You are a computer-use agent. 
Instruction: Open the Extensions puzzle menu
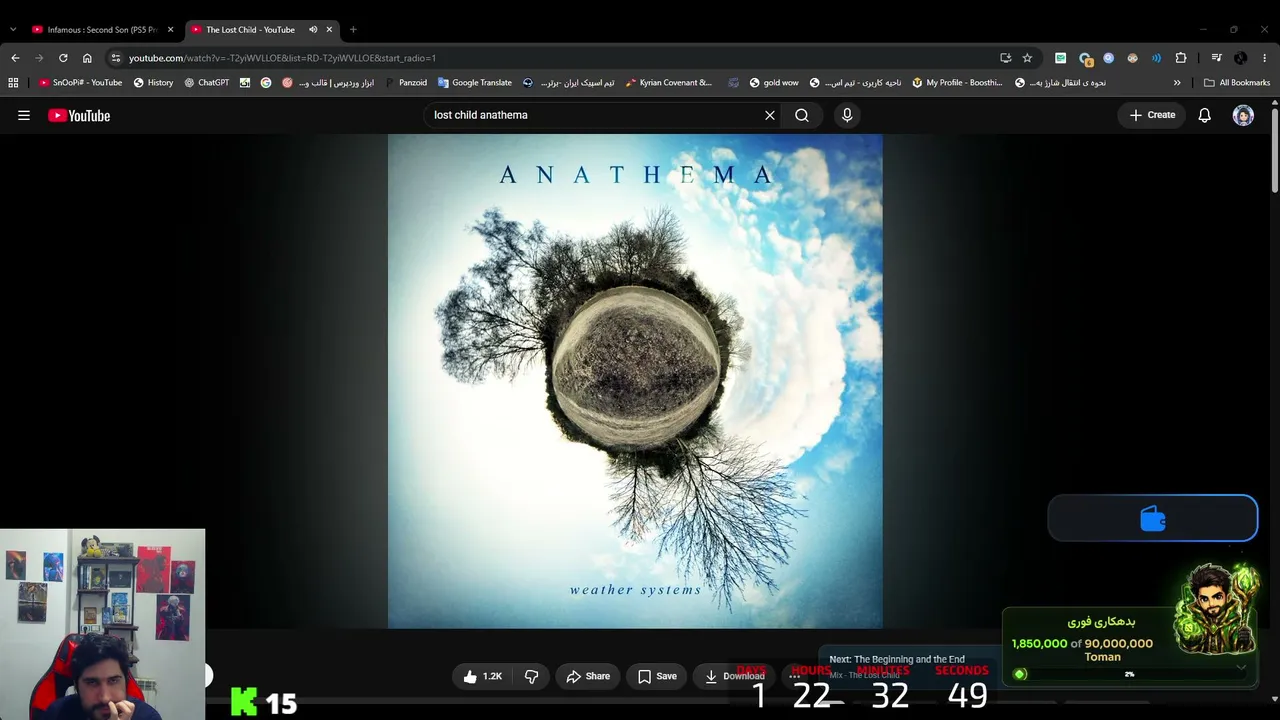click(1181, 58)
